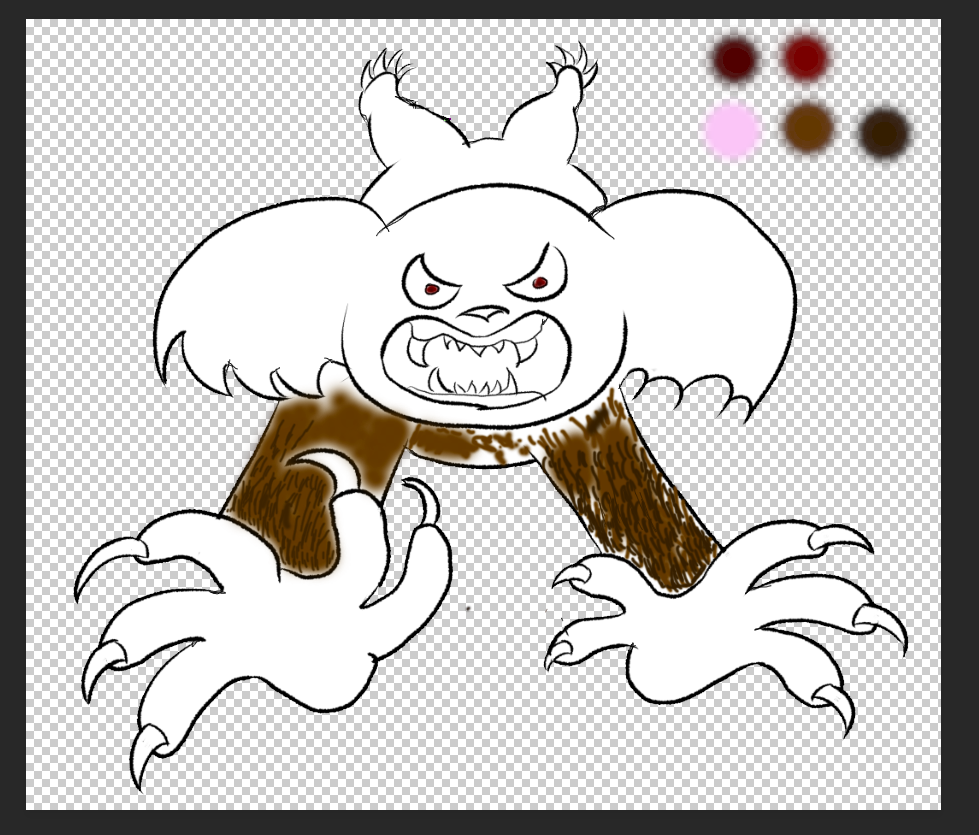This screenshot has width=979, height=835.
Task: Choose the darkest brown color swatch
Action: 884,132
